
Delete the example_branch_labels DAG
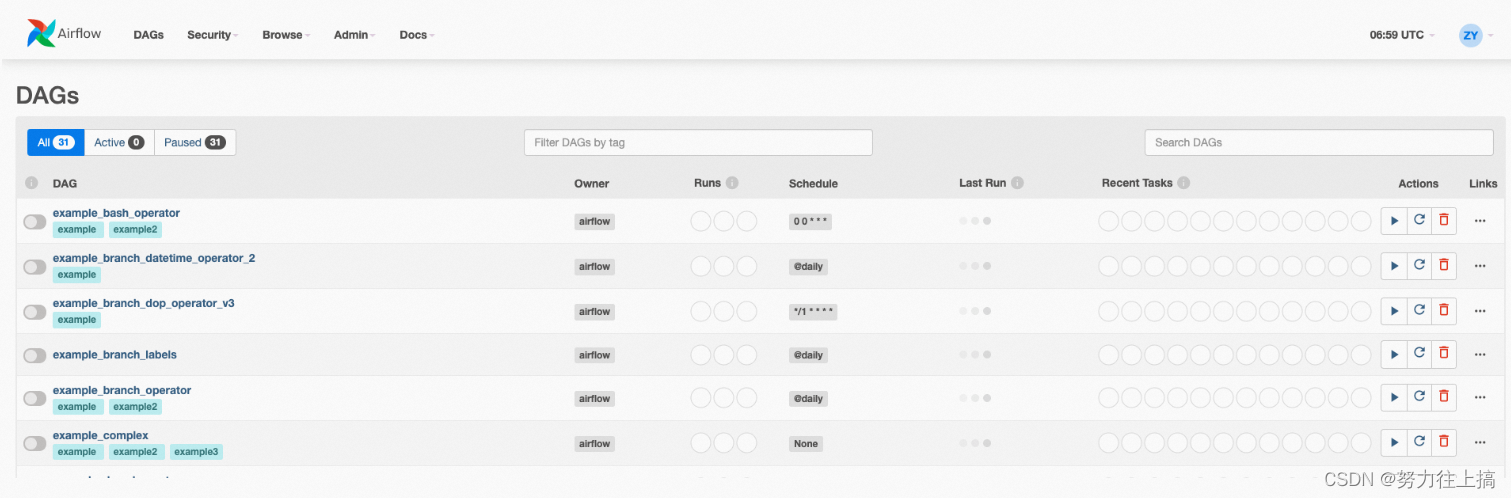1443,355
